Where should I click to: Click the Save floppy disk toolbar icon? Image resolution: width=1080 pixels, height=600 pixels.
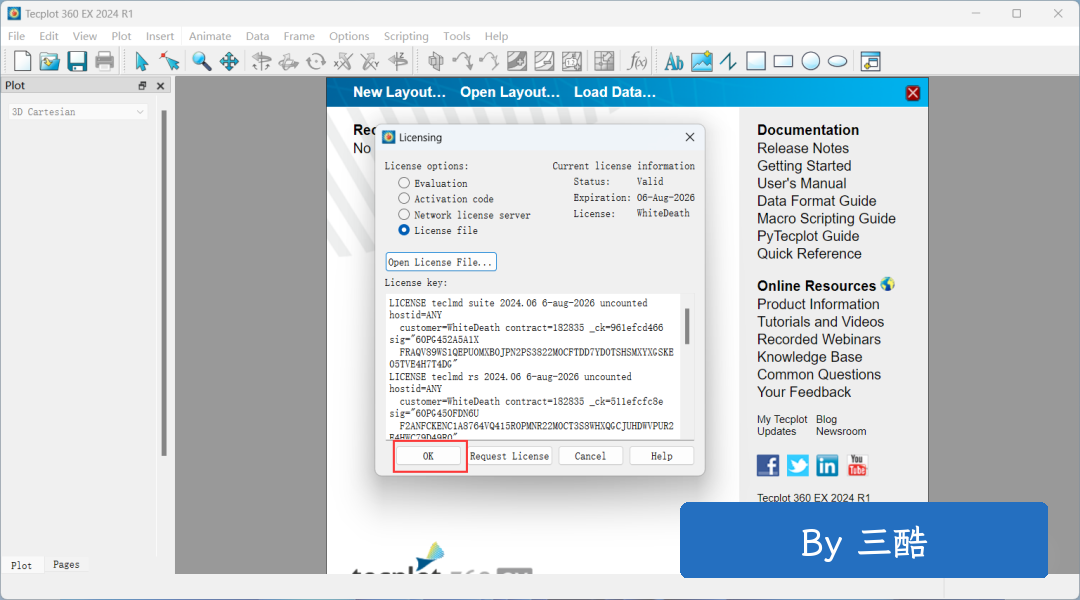click(76, 61)
